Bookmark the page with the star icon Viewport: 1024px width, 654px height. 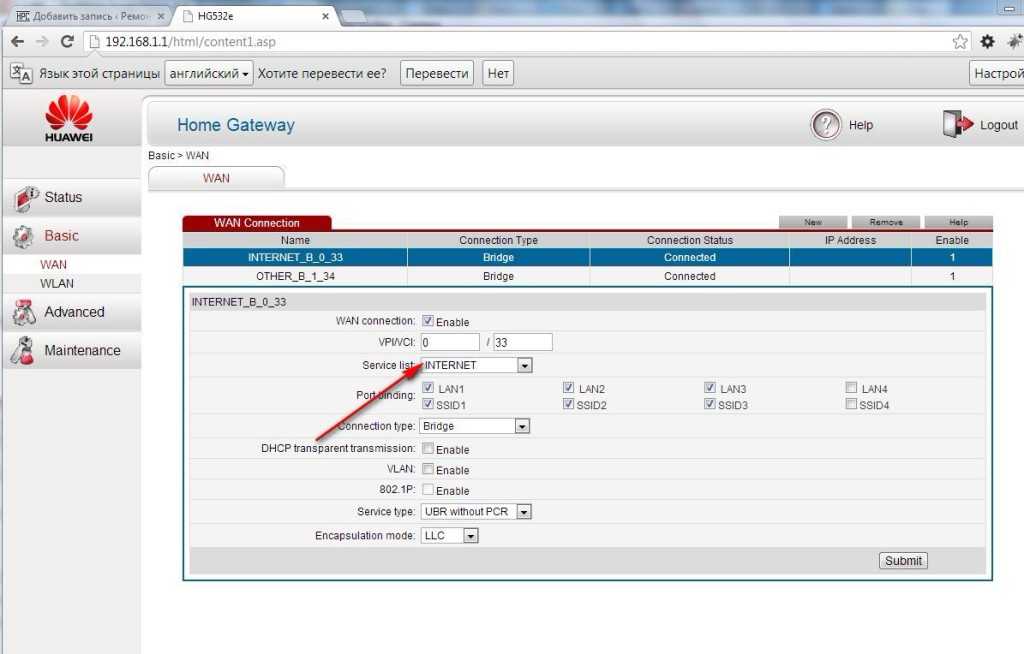point(959,42)
